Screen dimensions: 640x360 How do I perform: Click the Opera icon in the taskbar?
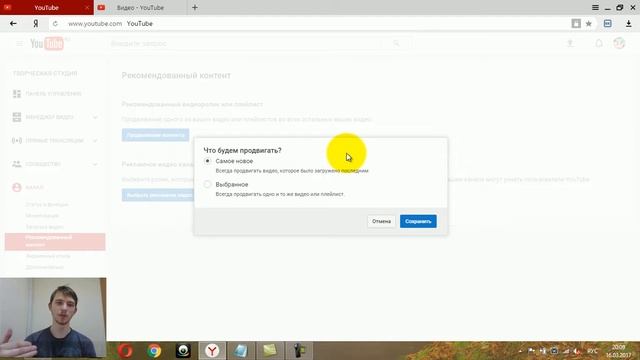coord(125,351)
